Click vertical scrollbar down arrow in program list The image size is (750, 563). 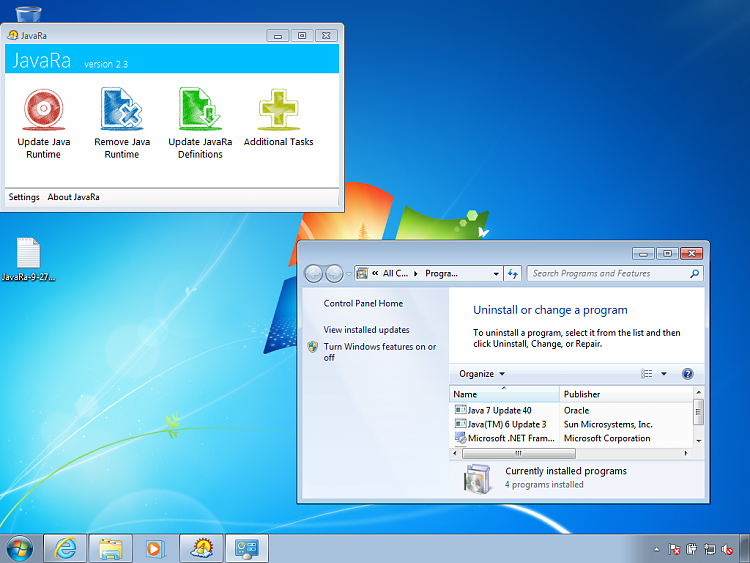(x=698, y=441)
